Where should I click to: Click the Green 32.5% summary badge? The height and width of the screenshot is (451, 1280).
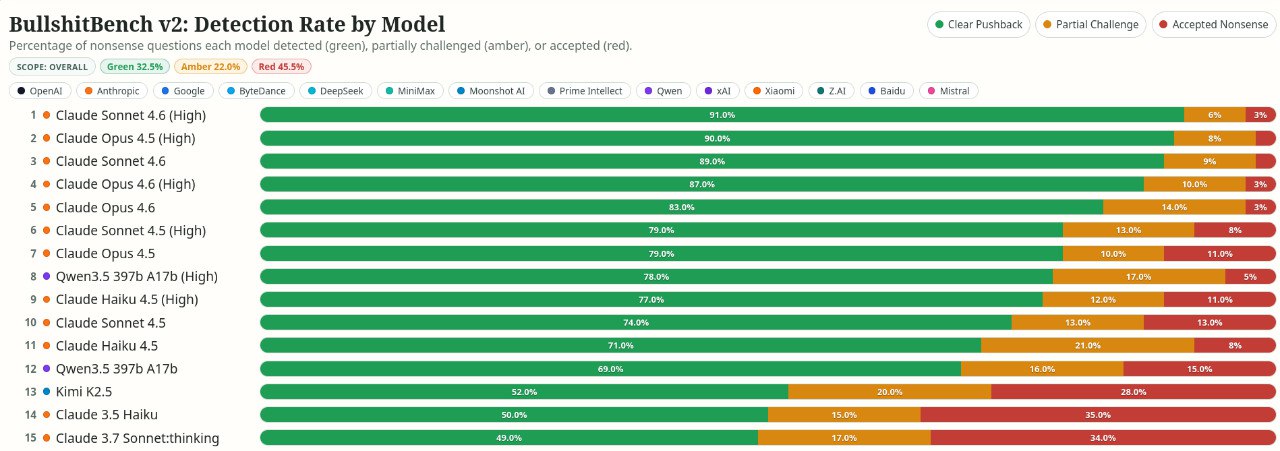click(x=133, y=67)
